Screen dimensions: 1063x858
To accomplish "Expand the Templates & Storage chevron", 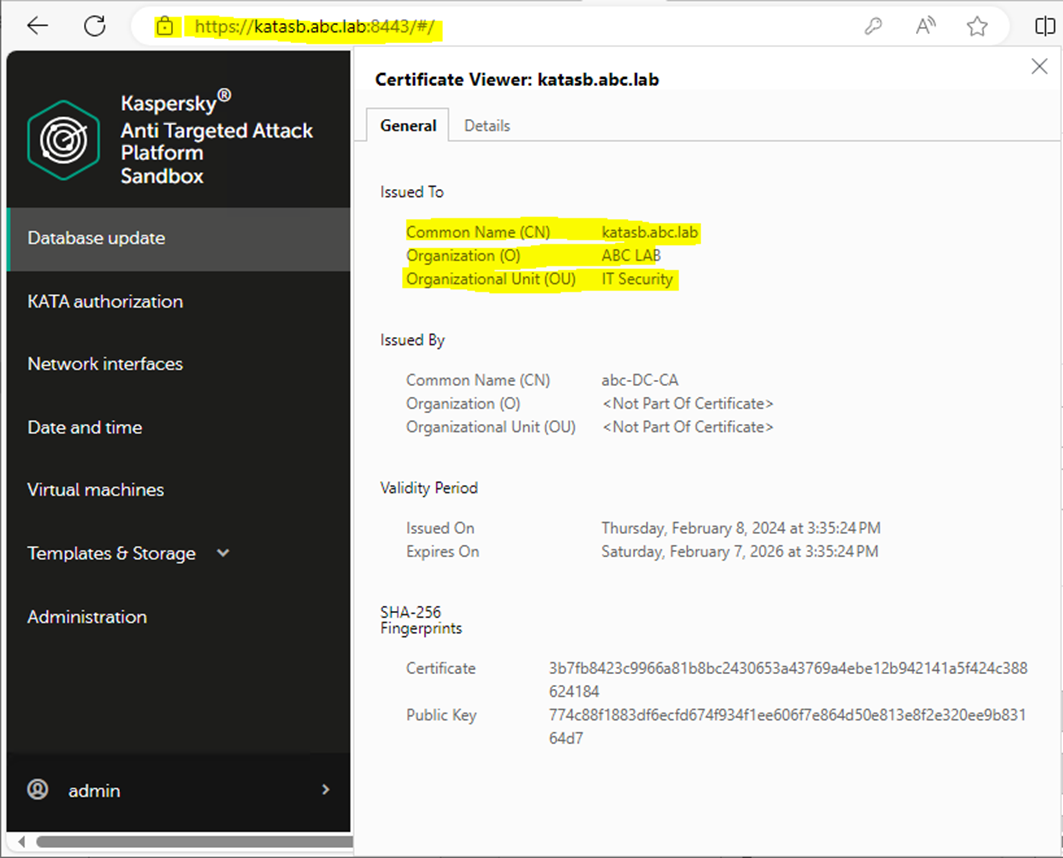I will [x=223, y=553].
